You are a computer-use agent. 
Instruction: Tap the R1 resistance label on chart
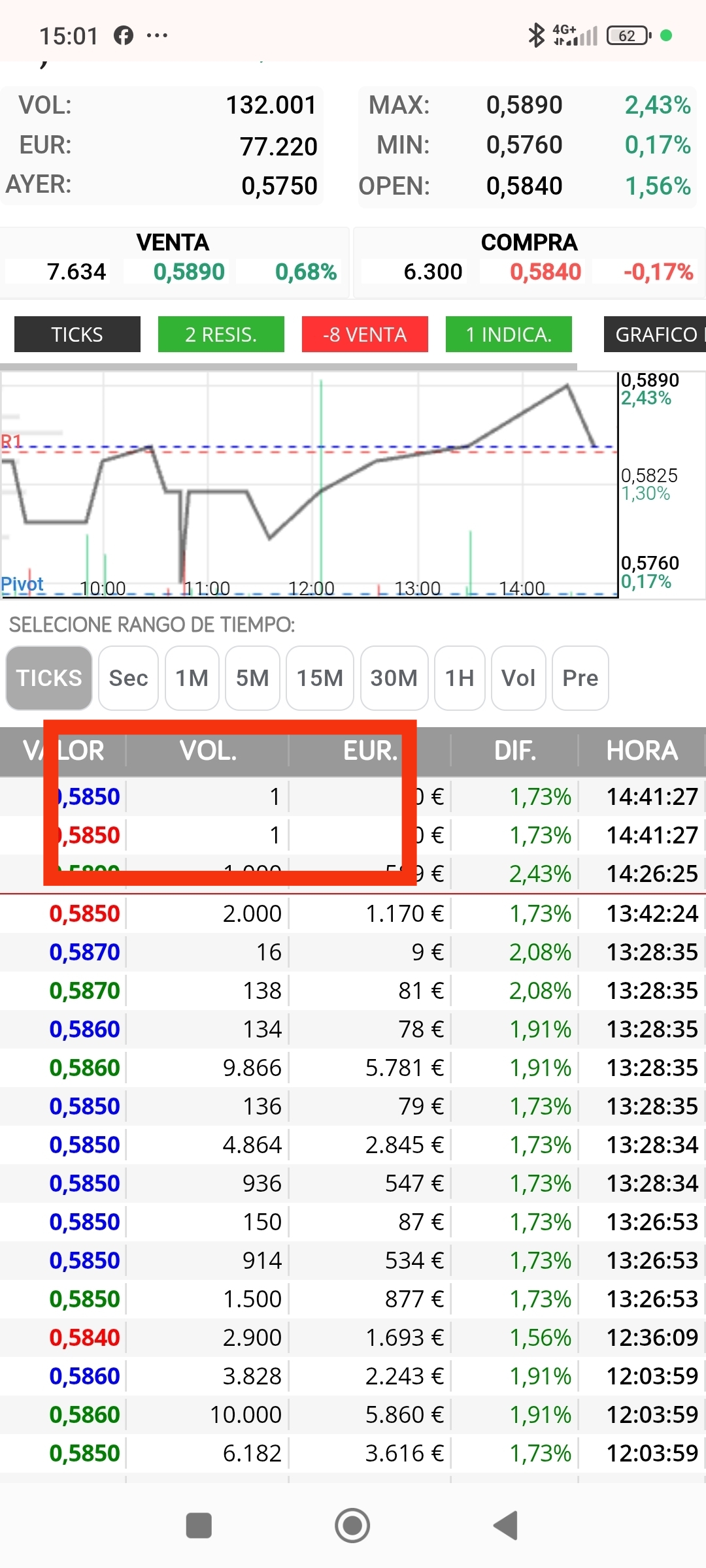pyautogui.click(x=11, y=442)
